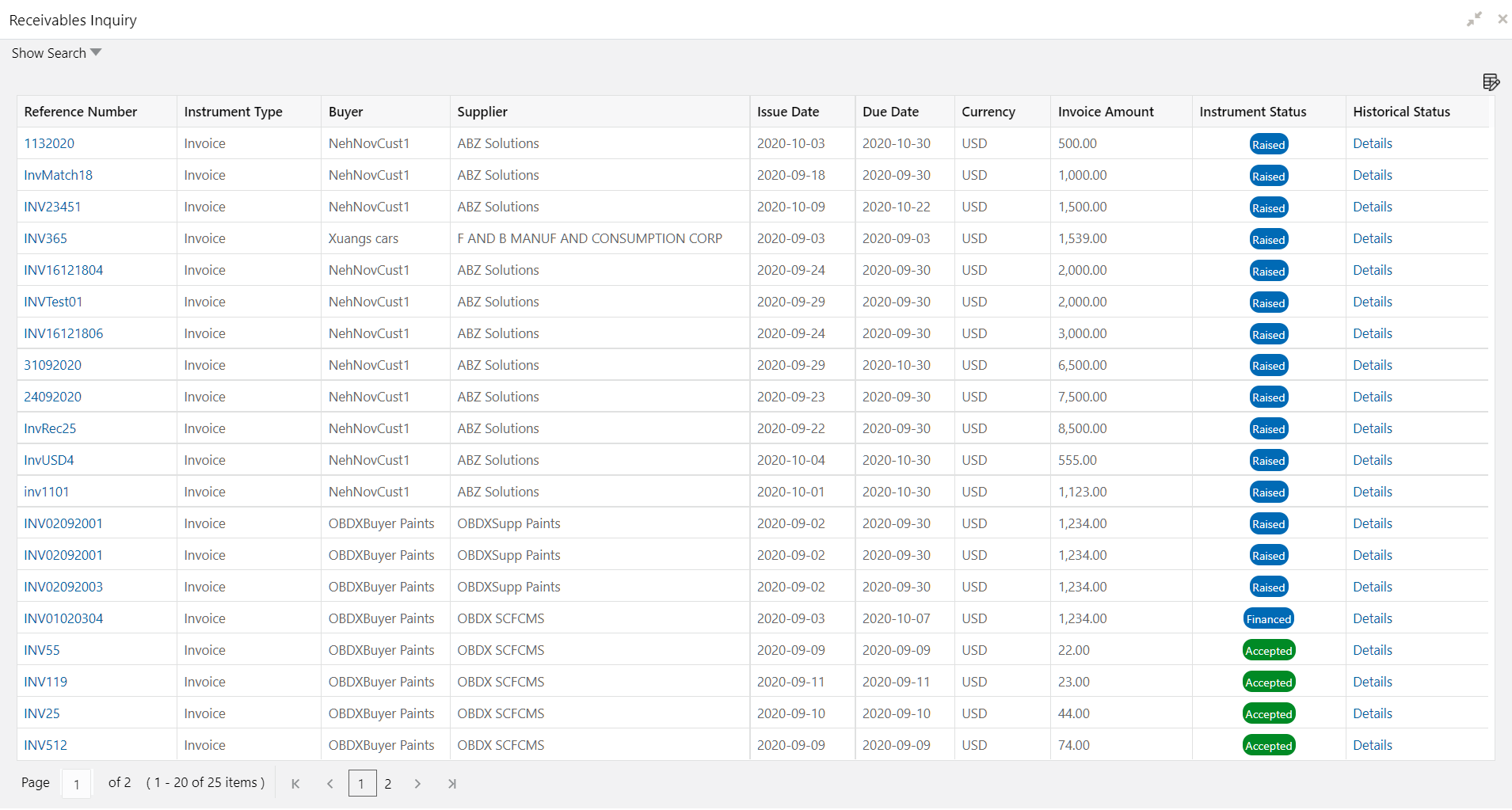Click the due date 2020-10-07 cell
Viewport: 1512px width, 810px height.
click(x=905, y=618)
